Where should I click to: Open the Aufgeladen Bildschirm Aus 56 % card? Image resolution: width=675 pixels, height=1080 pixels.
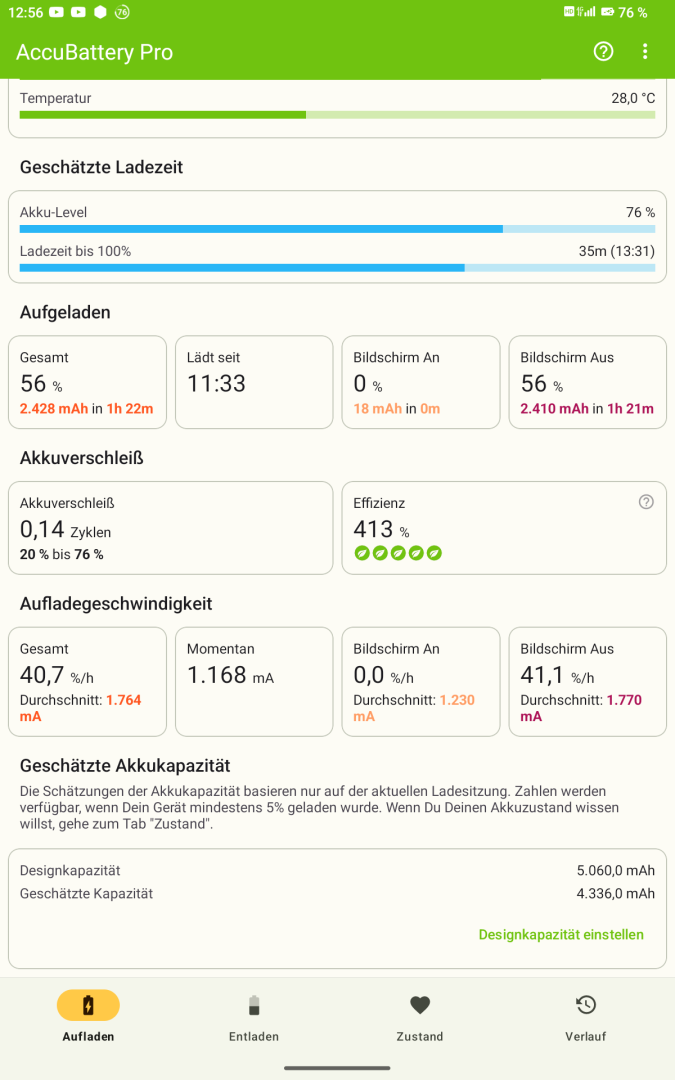(x=588, y=382)
